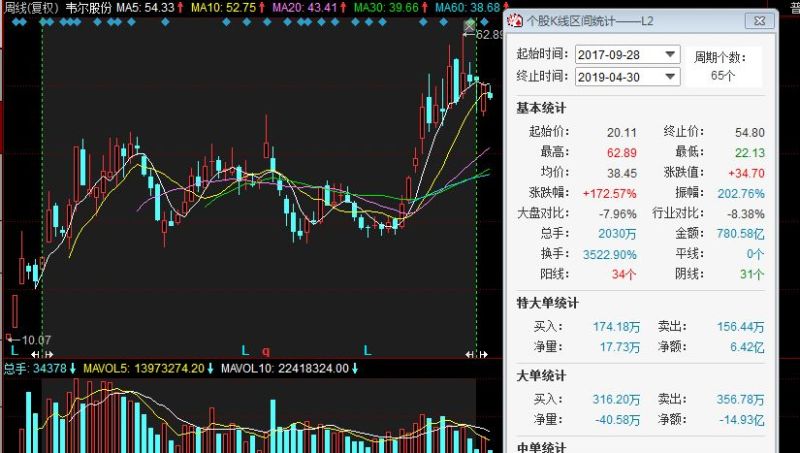Click the 换手 value 3522.90%
The image size is (800, 453).
click(610, 255)
